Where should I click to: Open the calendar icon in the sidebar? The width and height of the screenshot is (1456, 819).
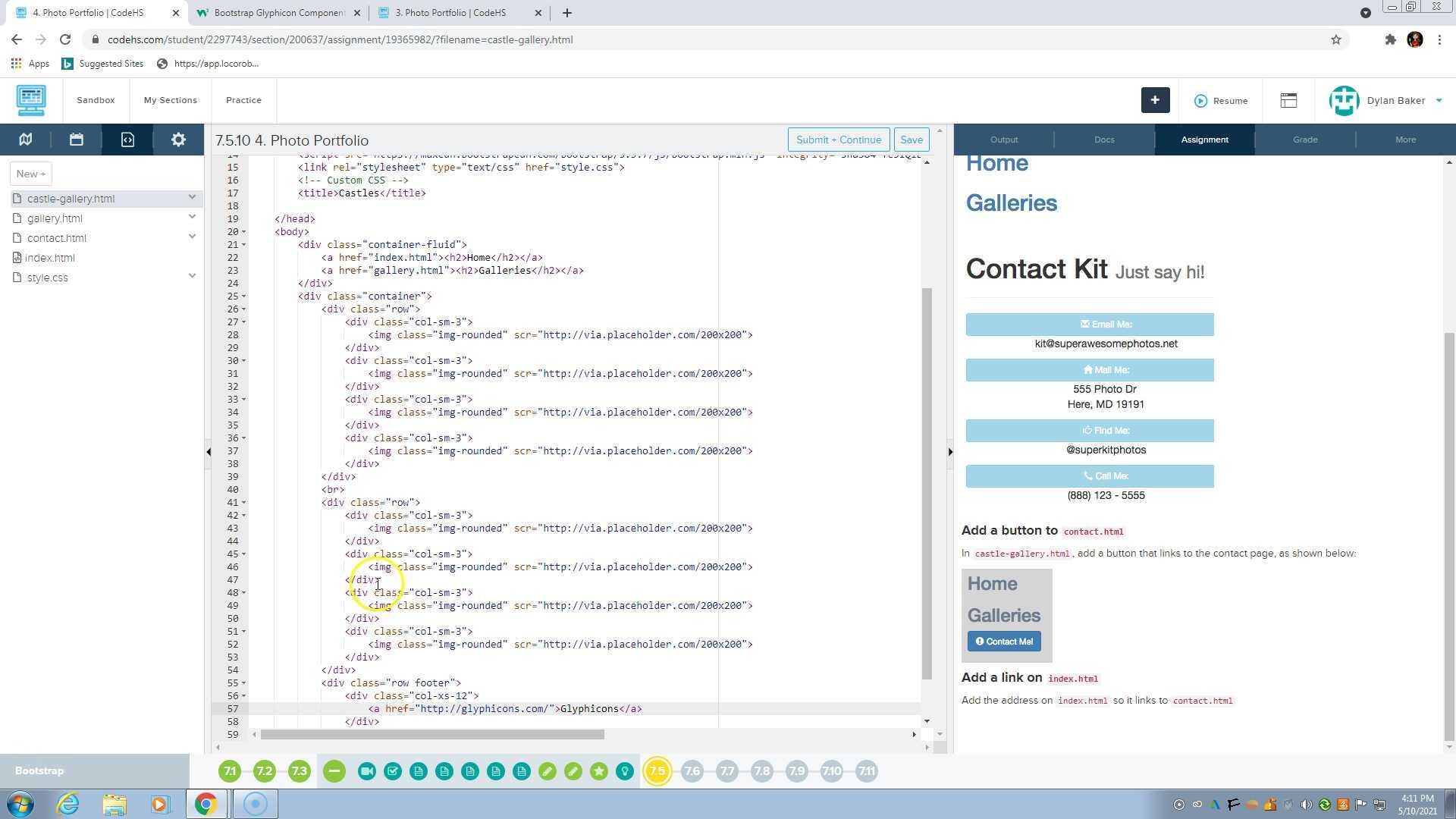[76, 140]
